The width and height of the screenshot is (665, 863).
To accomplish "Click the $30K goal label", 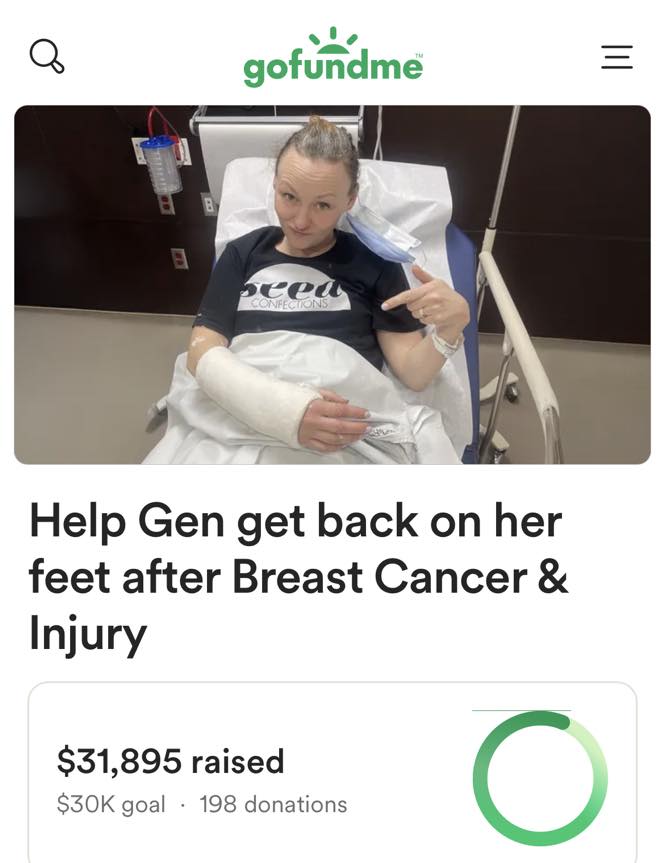I will tap(111, 805).
